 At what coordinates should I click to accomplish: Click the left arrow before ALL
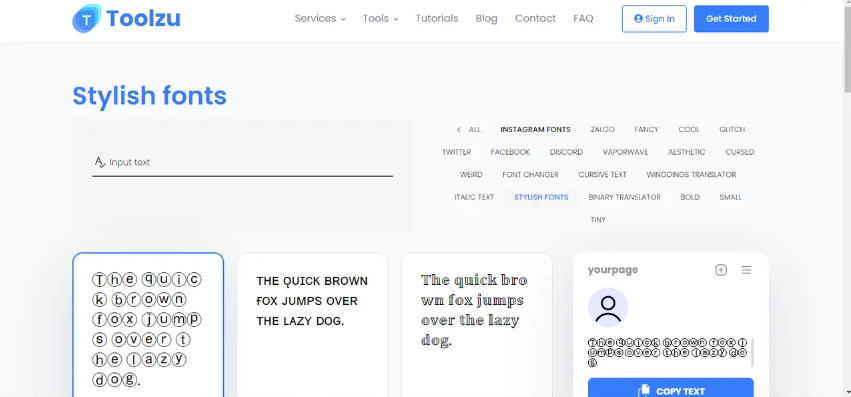tap(459, 130)
